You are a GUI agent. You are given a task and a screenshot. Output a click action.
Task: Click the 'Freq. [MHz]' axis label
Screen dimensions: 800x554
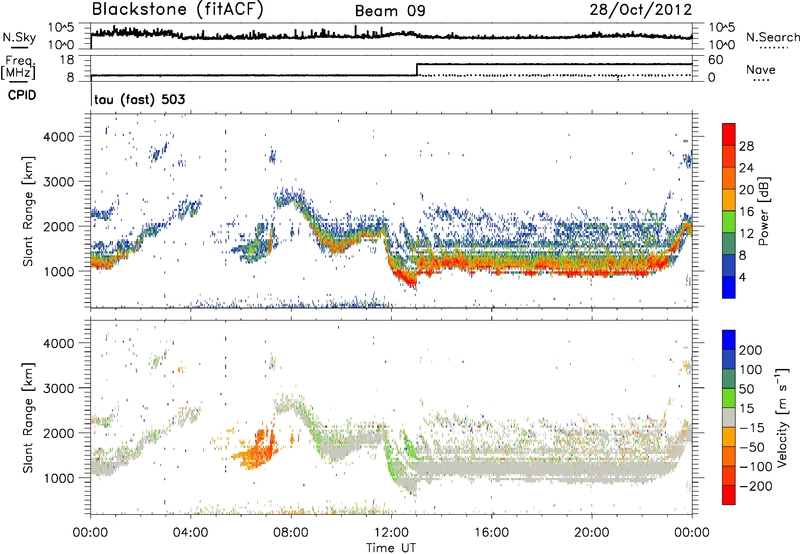pos(18,67)
